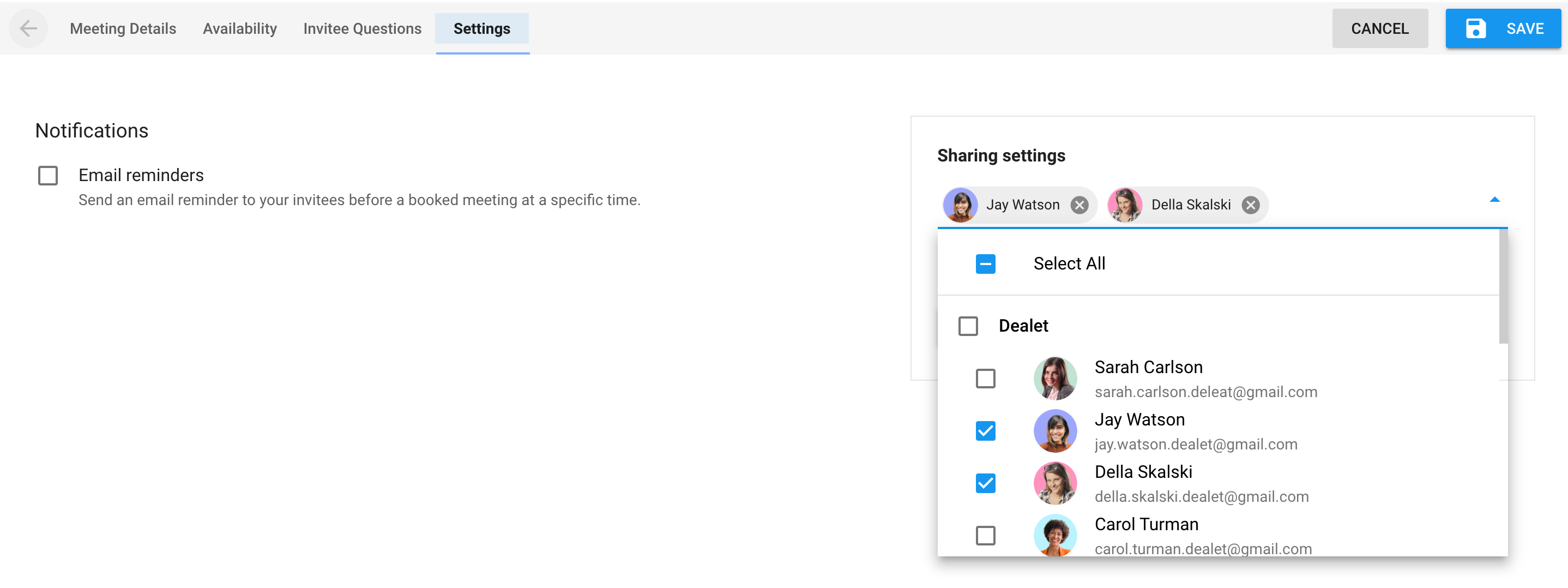The image size is (1568, 588).
Task: Click della.skalski.dealet@gmail.com email text
Action: point(1201,497)
